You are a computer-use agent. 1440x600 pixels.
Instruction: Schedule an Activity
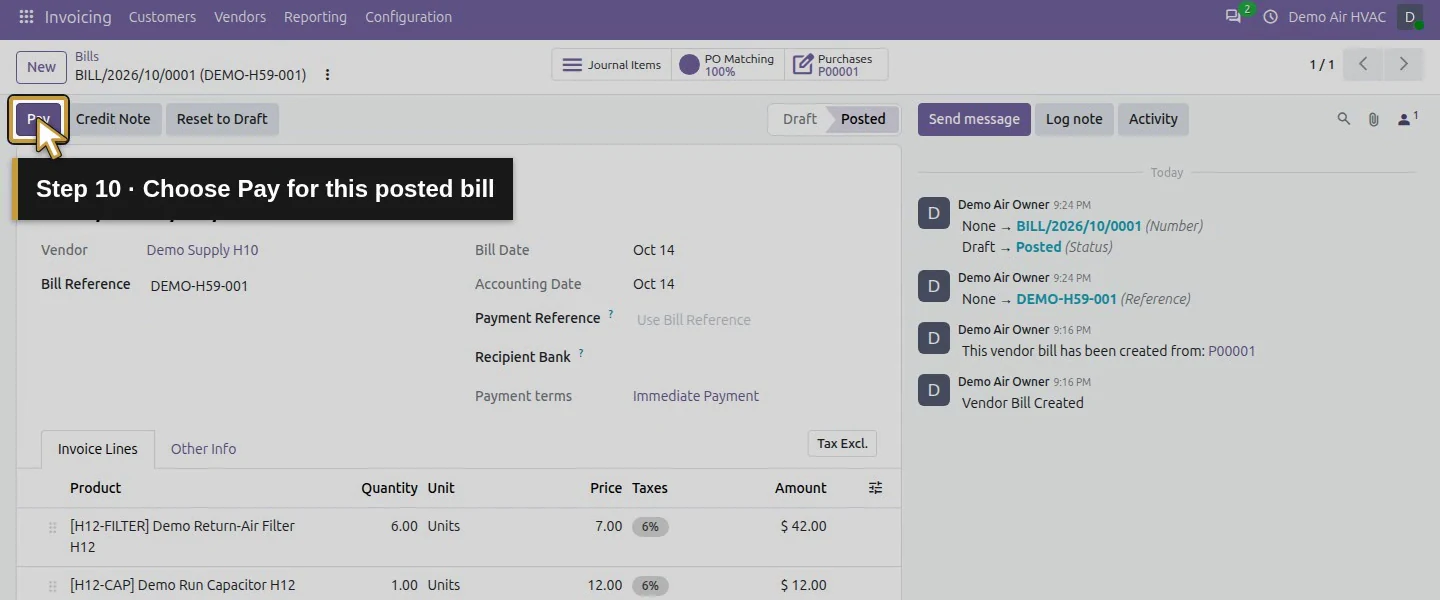[x=1153, y=119]
